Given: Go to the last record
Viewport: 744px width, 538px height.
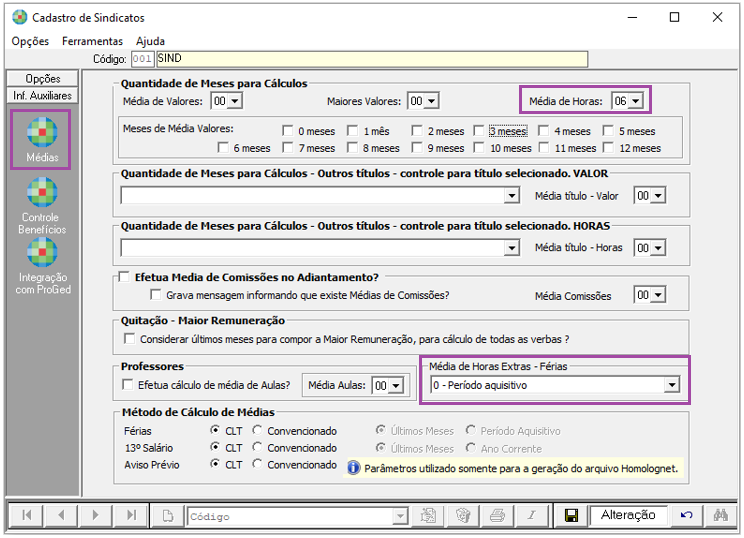Looking at the screenshot, I should click(131, 515).
